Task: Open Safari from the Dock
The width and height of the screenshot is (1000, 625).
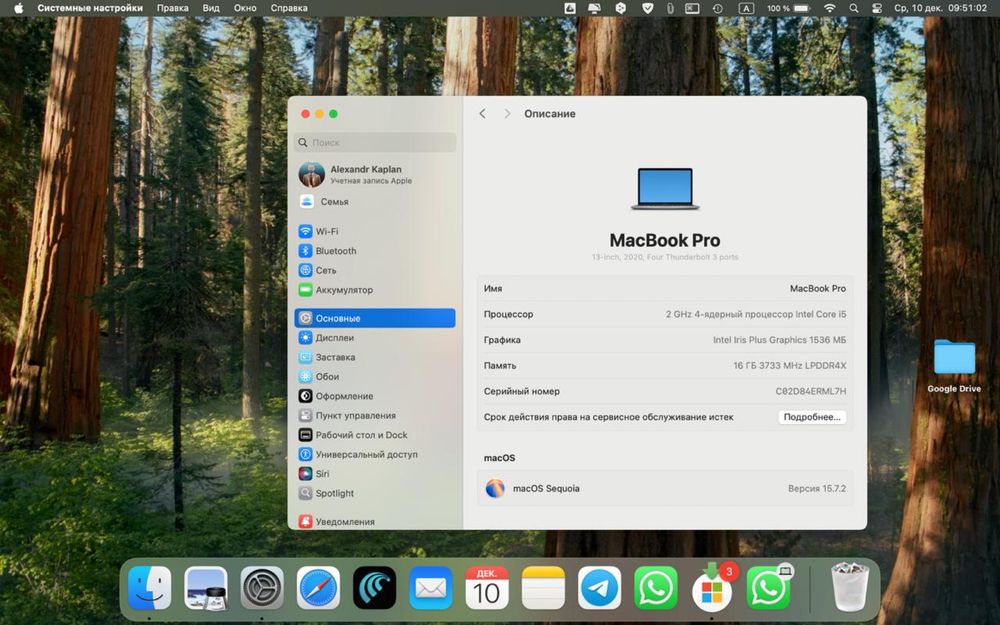Action: click(318, 588)
